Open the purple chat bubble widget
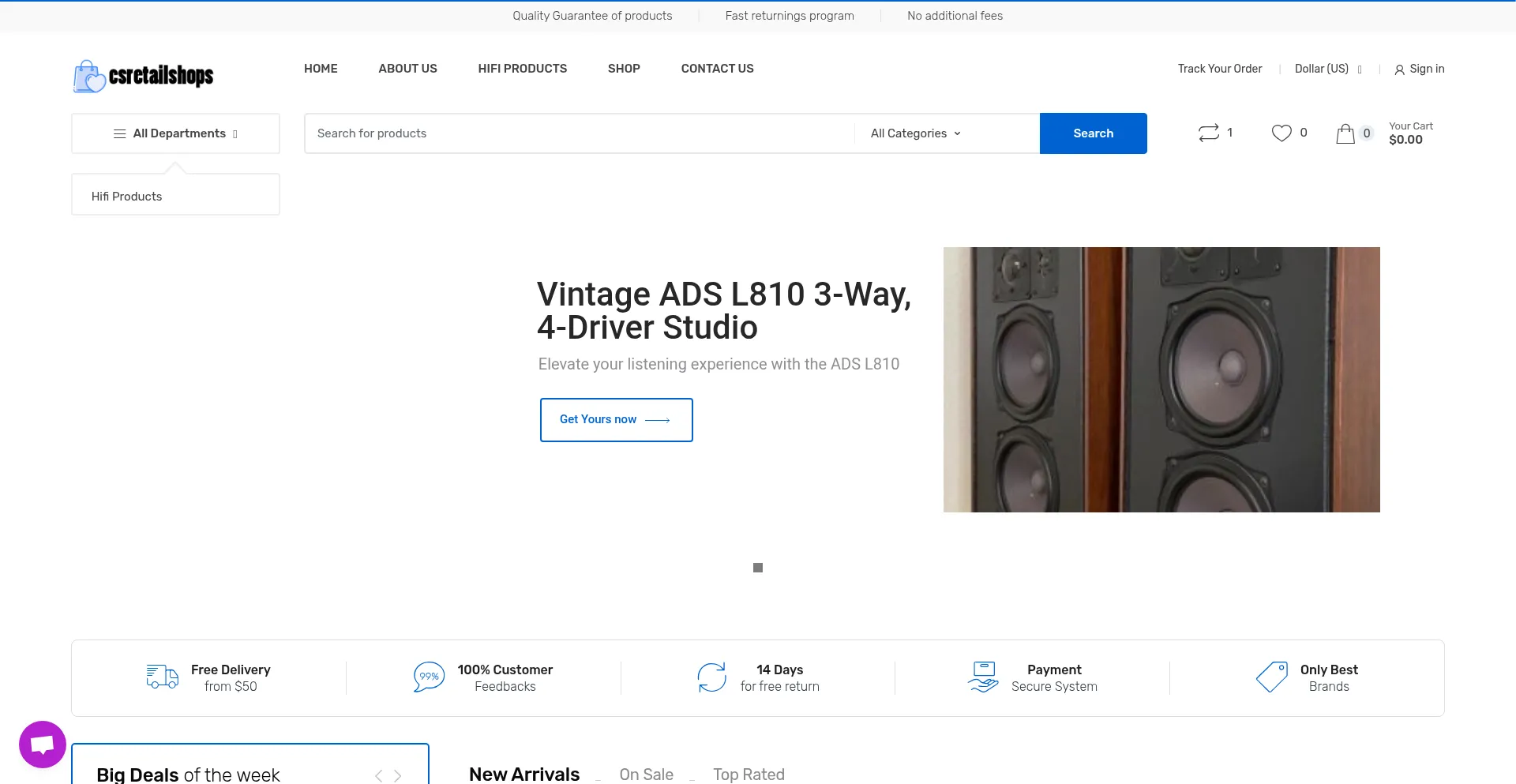The height and width of the screenshot is (784, 1516). tap(43, 744)
